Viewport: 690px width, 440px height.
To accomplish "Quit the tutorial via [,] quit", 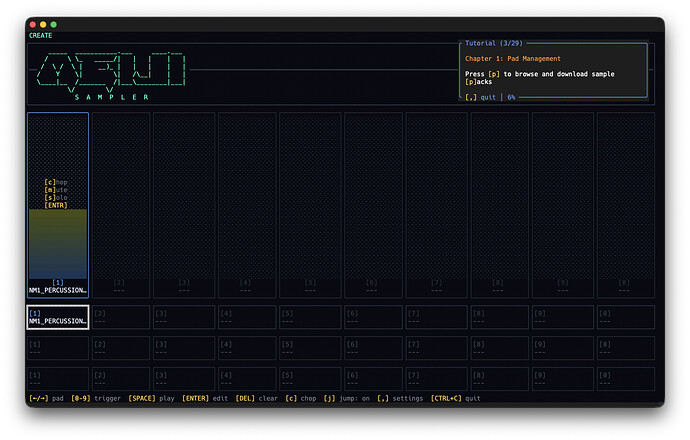I will [481, 97].
